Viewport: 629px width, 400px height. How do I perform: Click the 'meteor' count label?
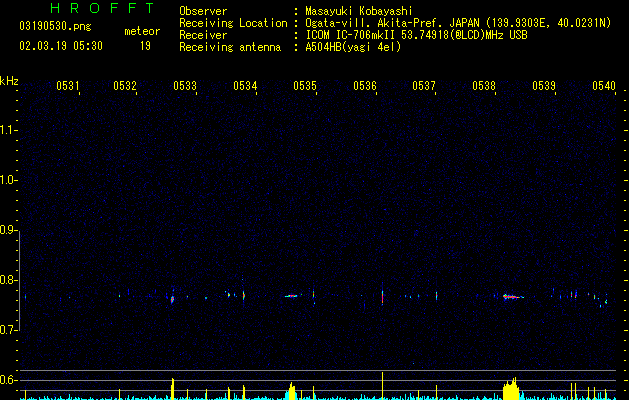click(x=142, y=31)
